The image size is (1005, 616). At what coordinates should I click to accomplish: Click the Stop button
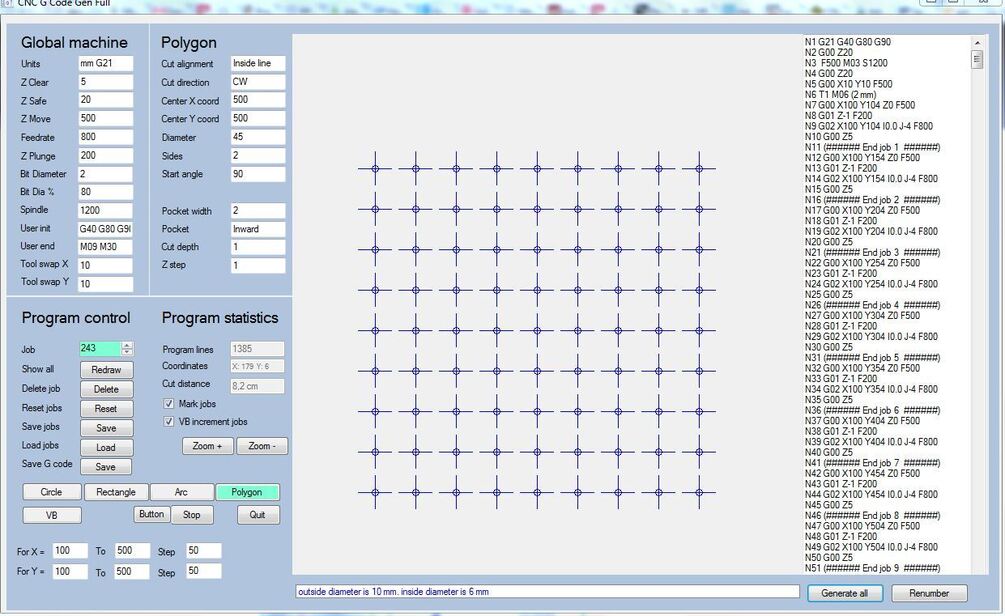pos(192,515)
